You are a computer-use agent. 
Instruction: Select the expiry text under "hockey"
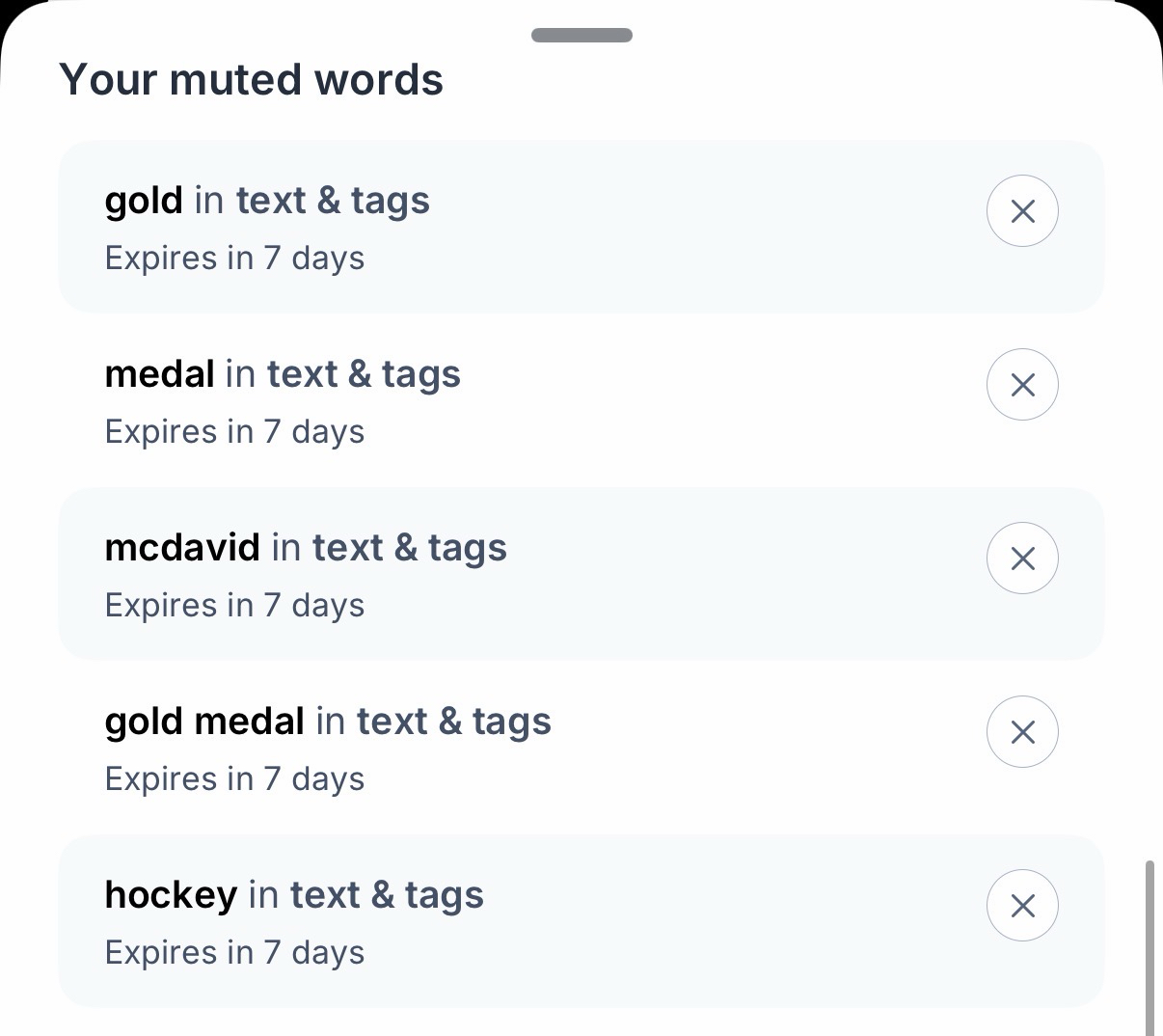click(234, 953)
